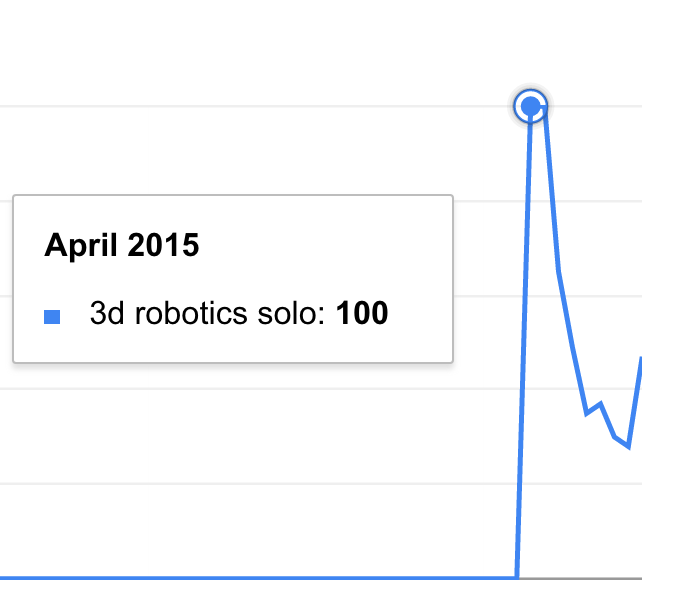Click the 3d robotics solo series label
The height and width of the screenshot is (590, 674).
tap(208, 313)
